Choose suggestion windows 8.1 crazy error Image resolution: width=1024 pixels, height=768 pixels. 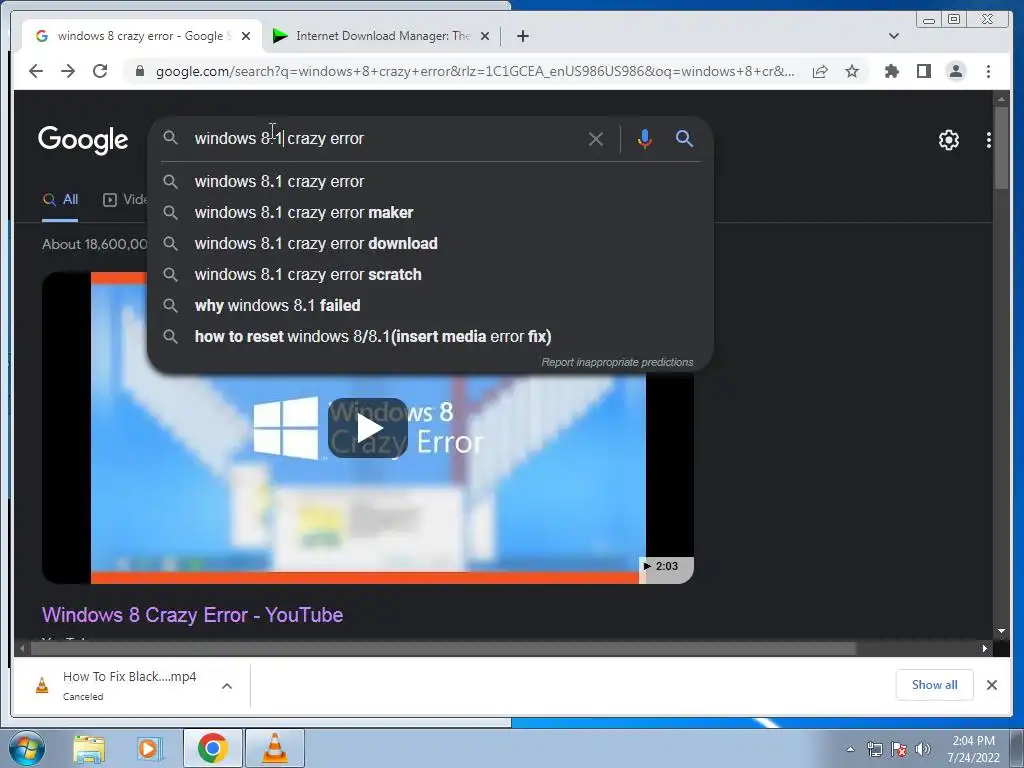coord(431,182)
